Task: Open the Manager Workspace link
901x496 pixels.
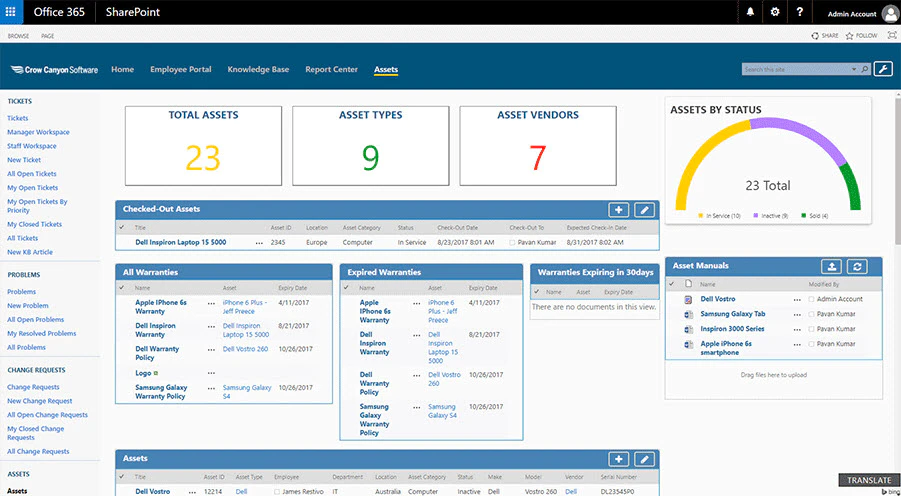Action: [x=38, y=132]
